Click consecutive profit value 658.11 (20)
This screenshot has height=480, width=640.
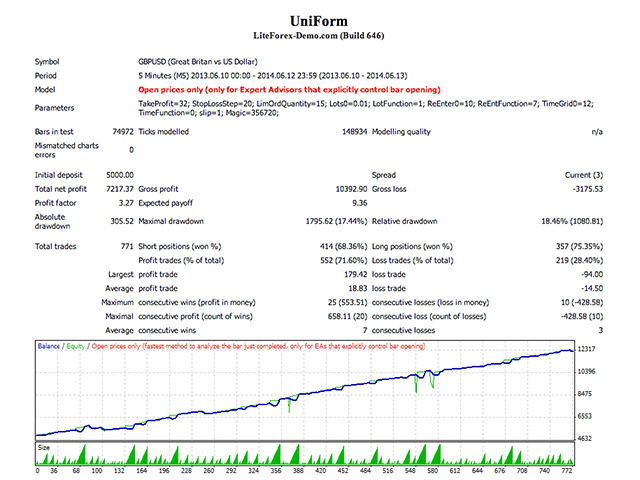point(347,316)
